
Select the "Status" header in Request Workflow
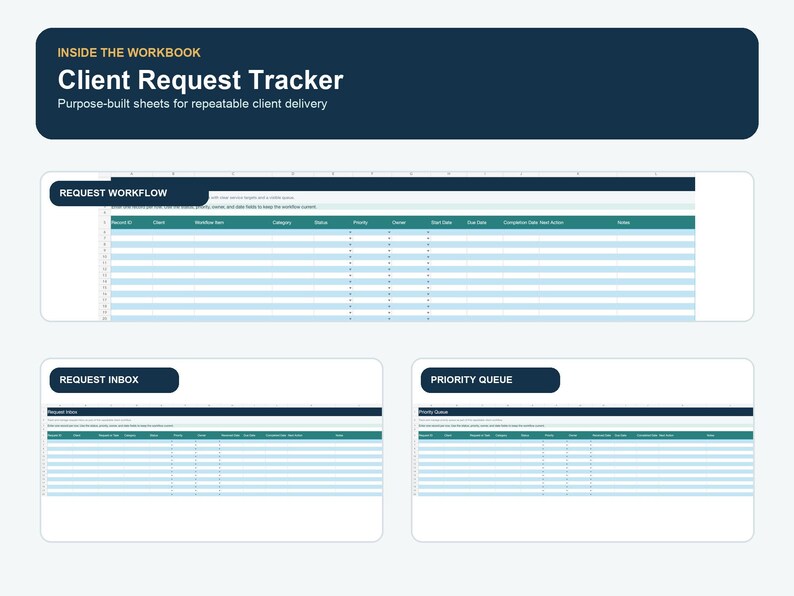click(x=321, y=222)
